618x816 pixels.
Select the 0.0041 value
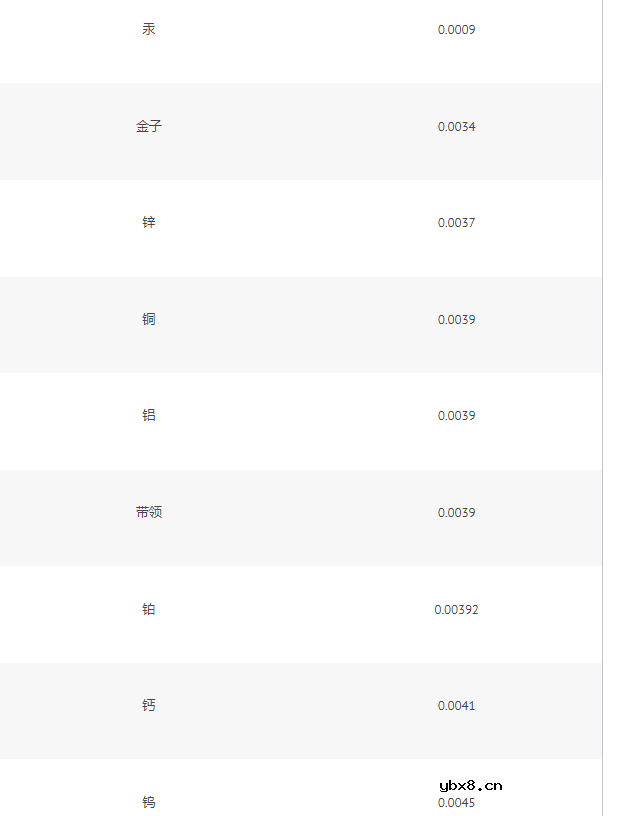[x=456, y=706]
